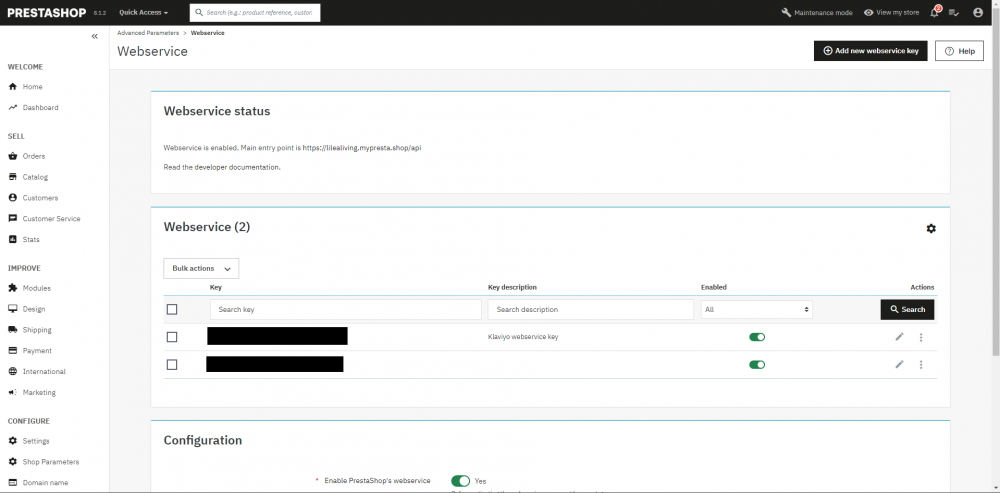This screenshot has height=493, width=1000.
Task: Check the Klaviyo webservice key row checkbox
Action: pos(172,337)
